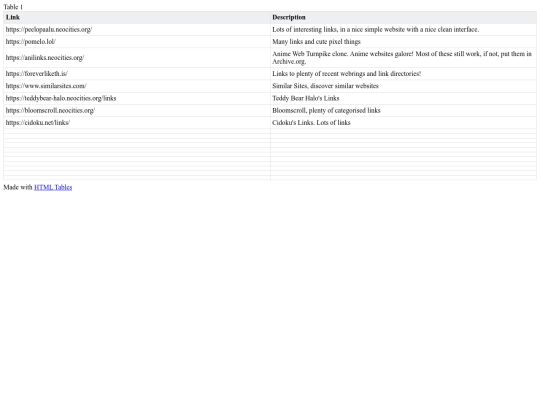Click the Link column header
The image size is (540, 405).
click(x=137, y=17)
